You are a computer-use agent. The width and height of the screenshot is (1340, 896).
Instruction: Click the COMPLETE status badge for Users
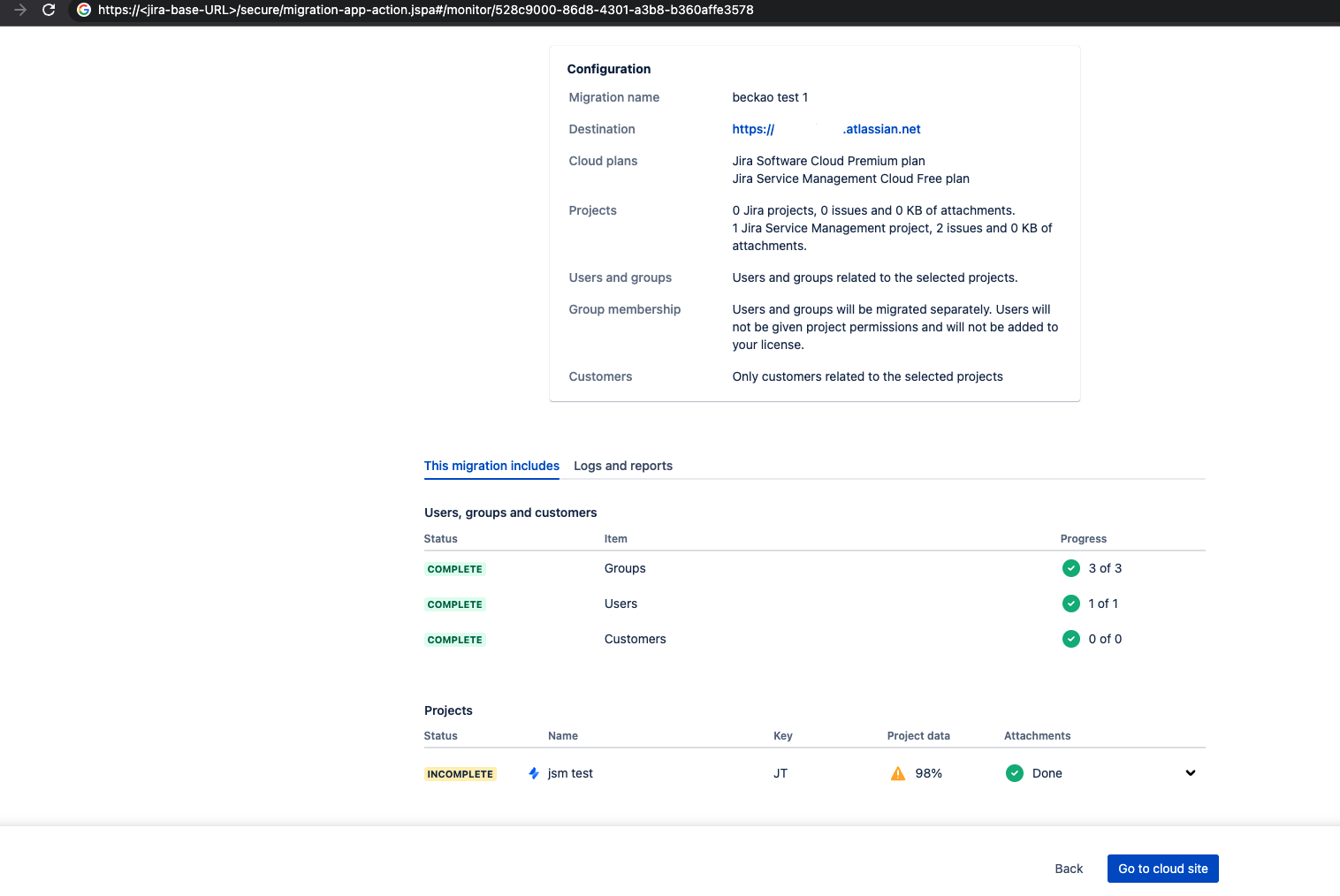point(455,604)
